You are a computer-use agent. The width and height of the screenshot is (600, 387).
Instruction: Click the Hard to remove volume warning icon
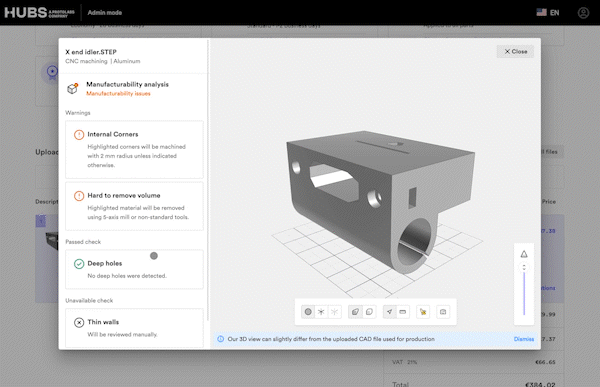tap(79, 196)
